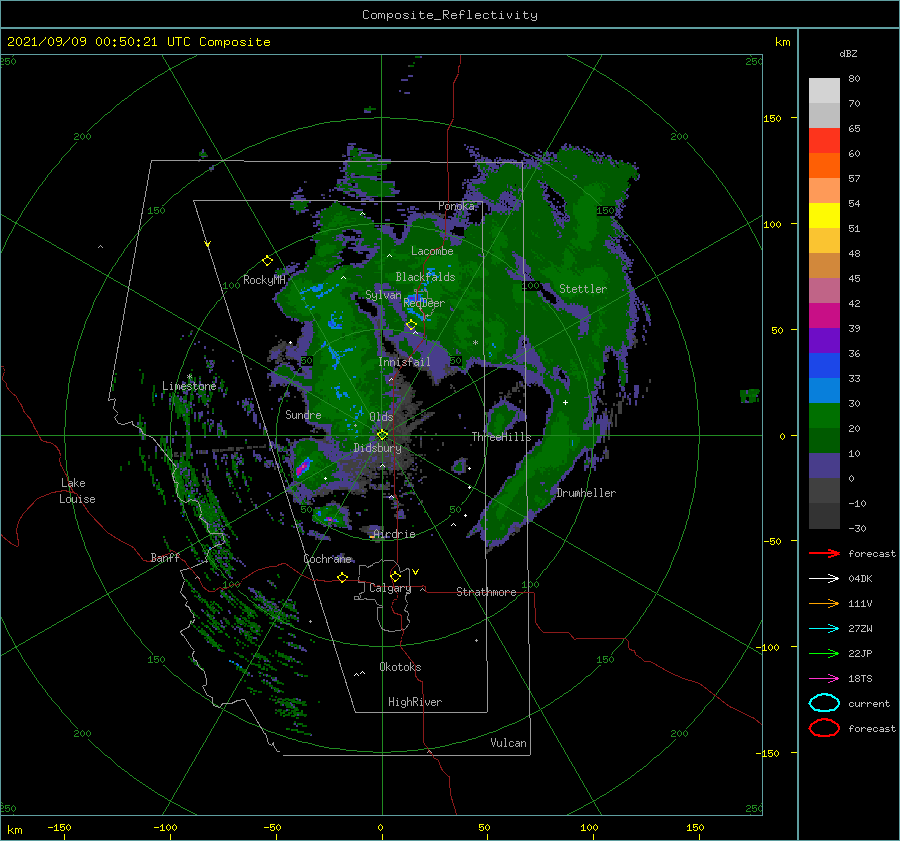
Task: Click the Lake Louise label
Action: click(x=77, y=491)
